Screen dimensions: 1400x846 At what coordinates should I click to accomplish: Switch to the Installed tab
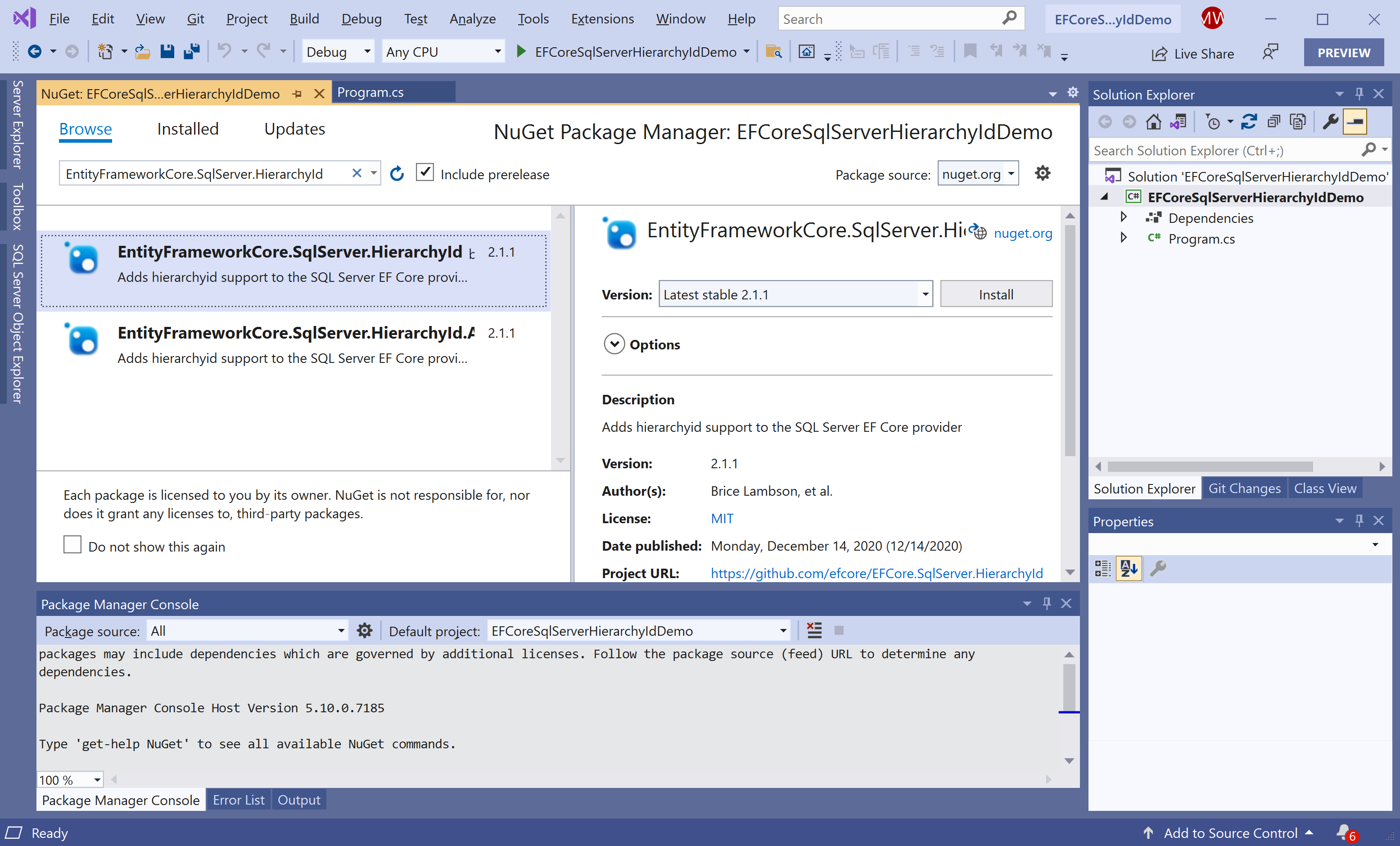(188, 129)
